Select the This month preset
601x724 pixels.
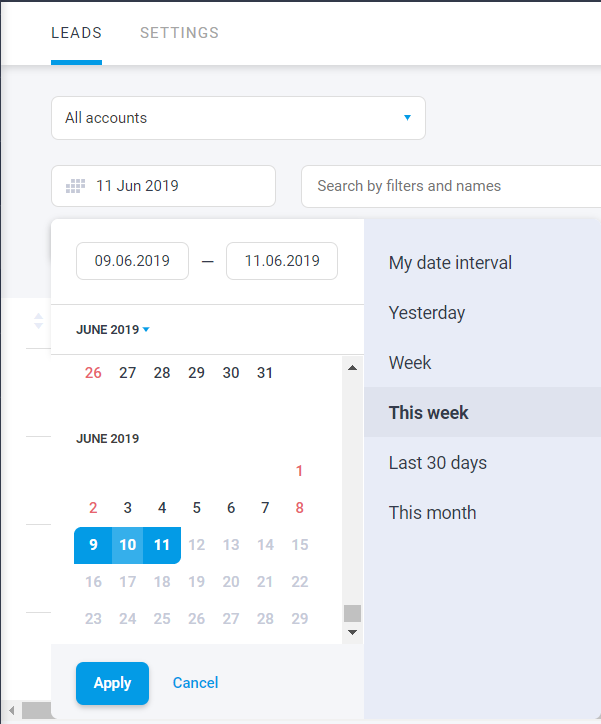point(433,513)
